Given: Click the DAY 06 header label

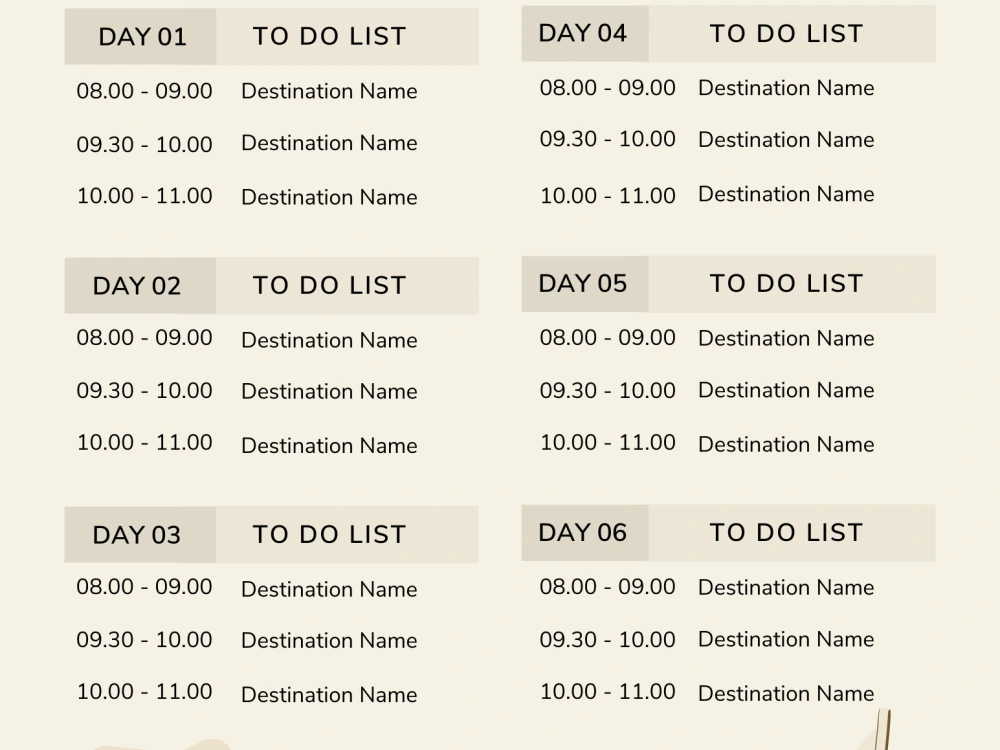Looking at the screenshot, I should tap(583, 532).
